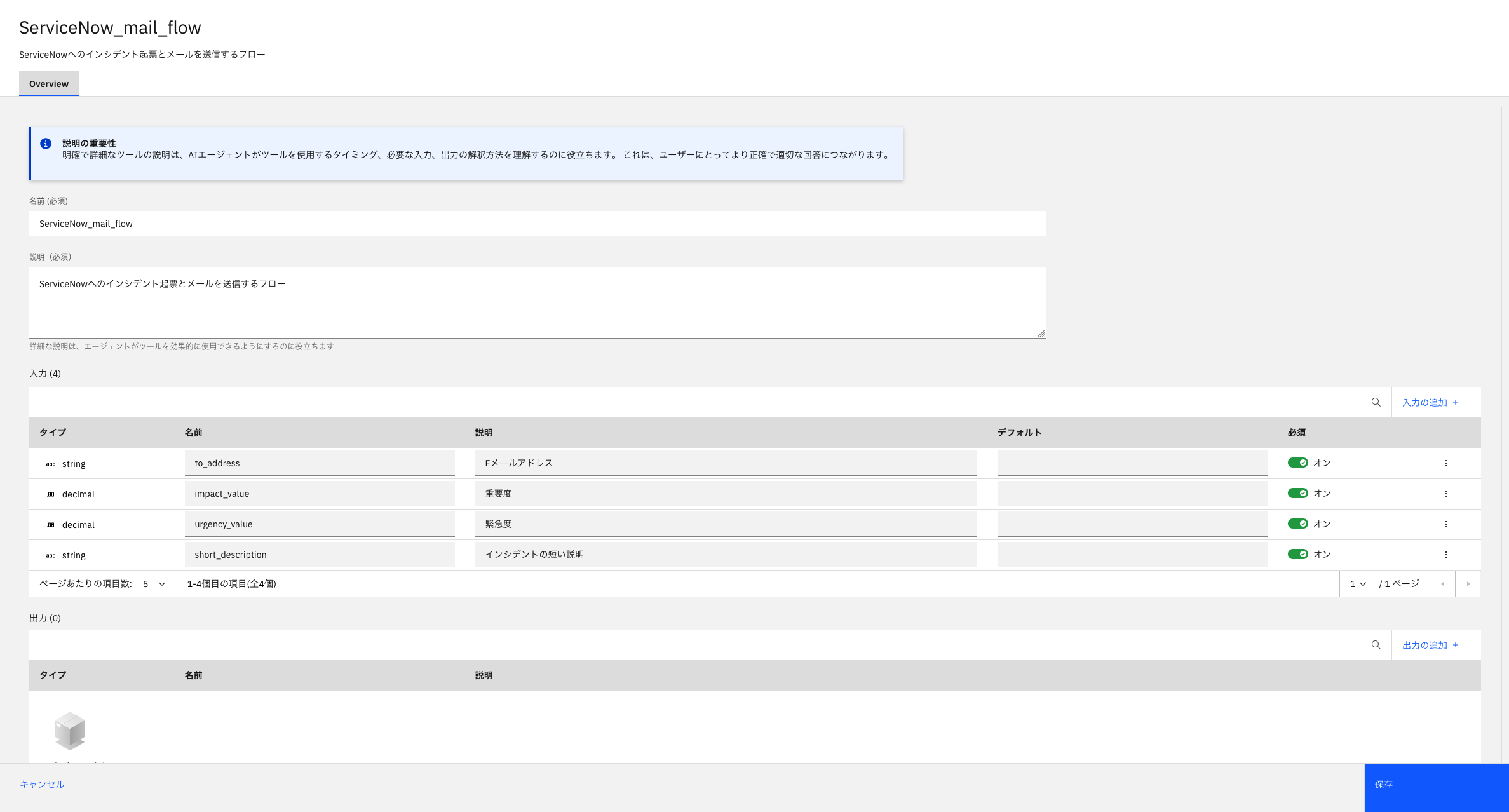The height and width of the screenshot is (812, 1509).
Task: Click the 出力の追加 add output button
Action: (x=1430, y=645)
